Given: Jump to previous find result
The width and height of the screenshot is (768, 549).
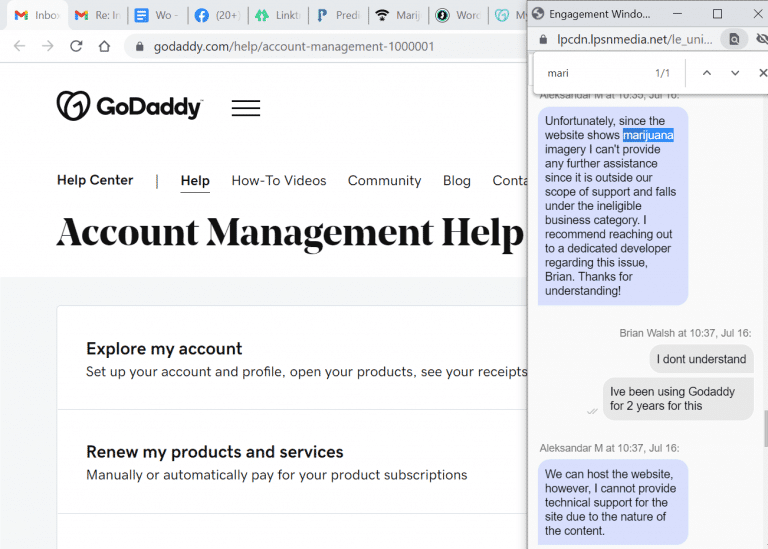Looking at the screenshot, I should 706,73.
